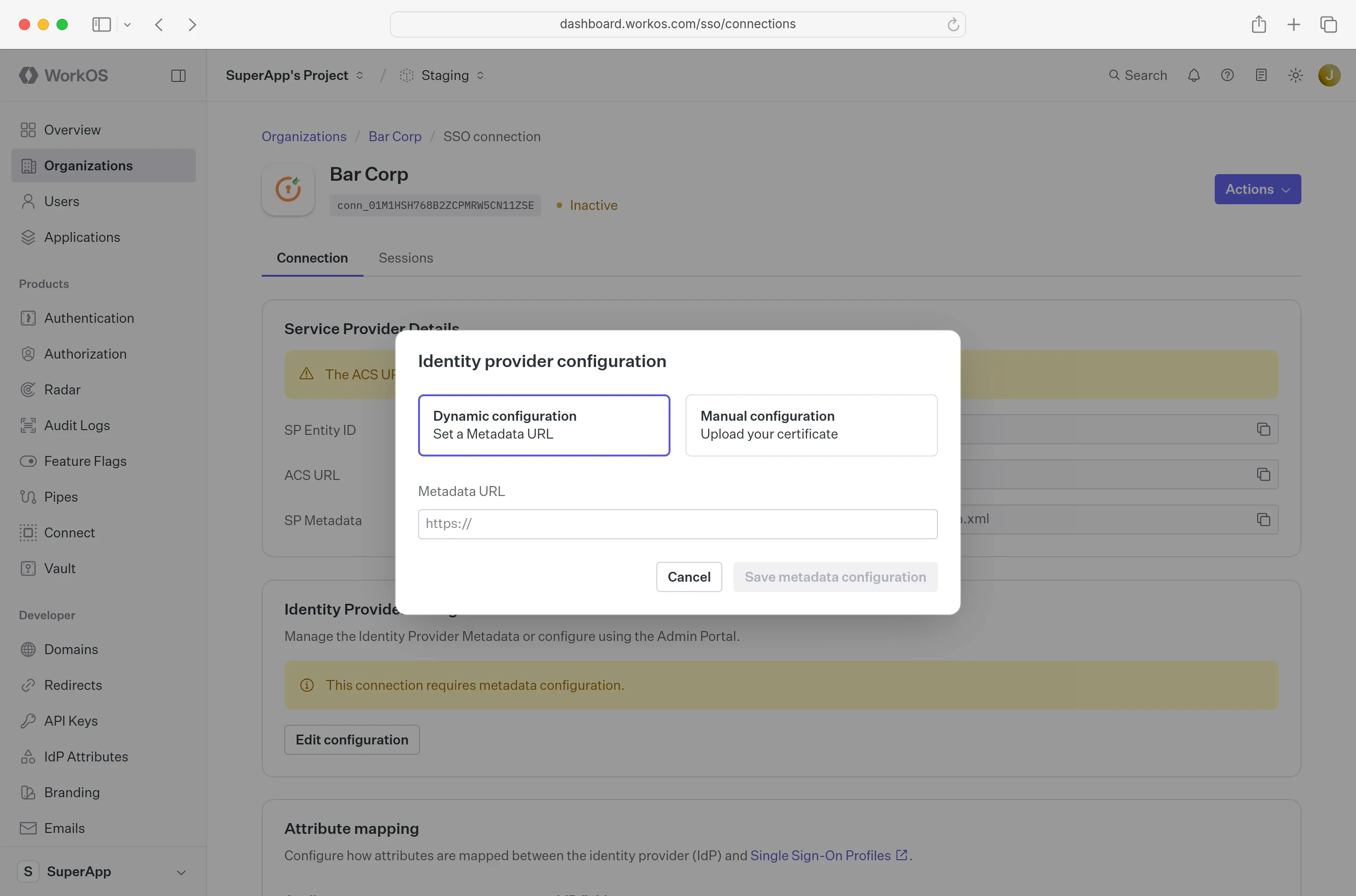1356x896 pixels.
Task: Switch to the Sessions tab
Action: tap(406, 258)
